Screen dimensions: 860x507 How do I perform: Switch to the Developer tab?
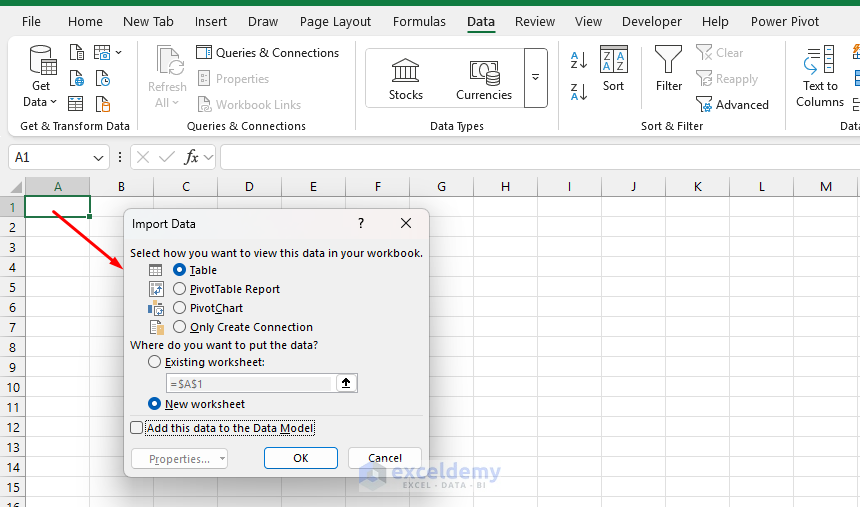pos(652,21)
